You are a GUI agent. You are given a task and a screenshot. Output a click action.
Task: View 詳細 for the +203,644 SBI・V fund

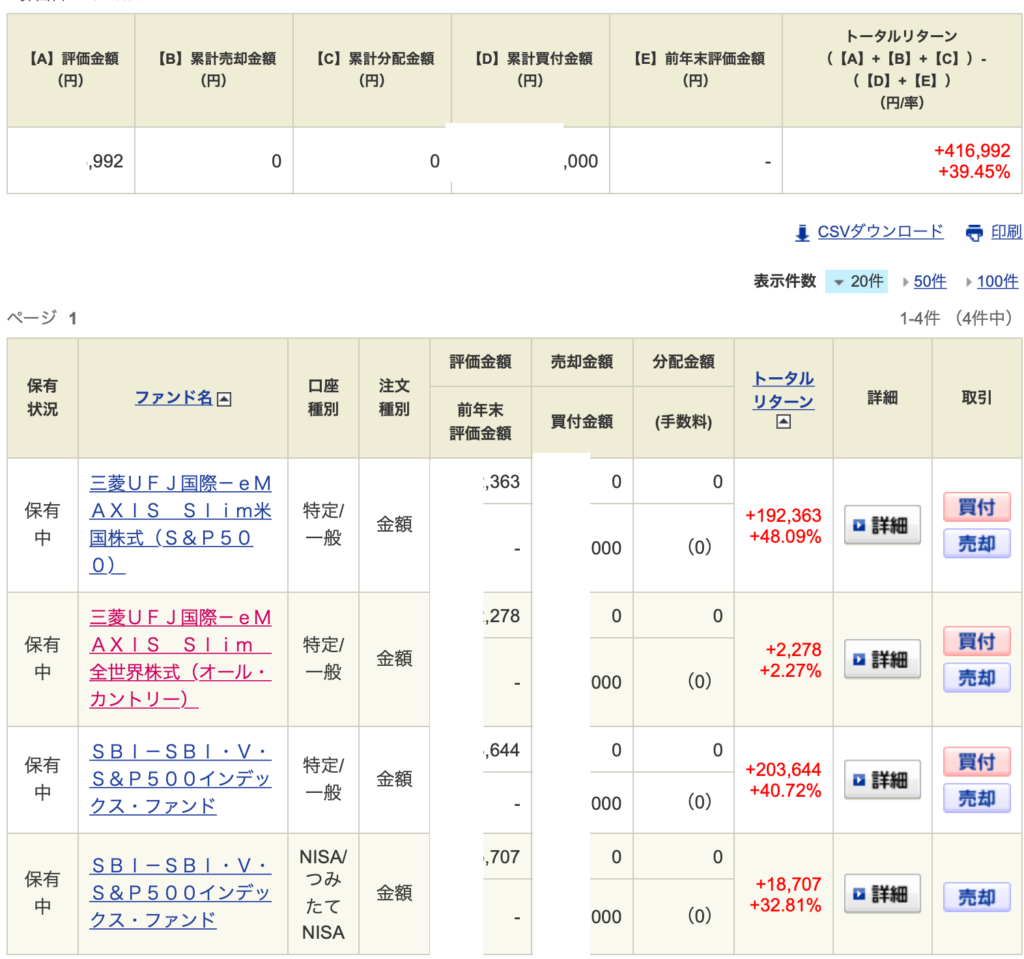(882, 779)
